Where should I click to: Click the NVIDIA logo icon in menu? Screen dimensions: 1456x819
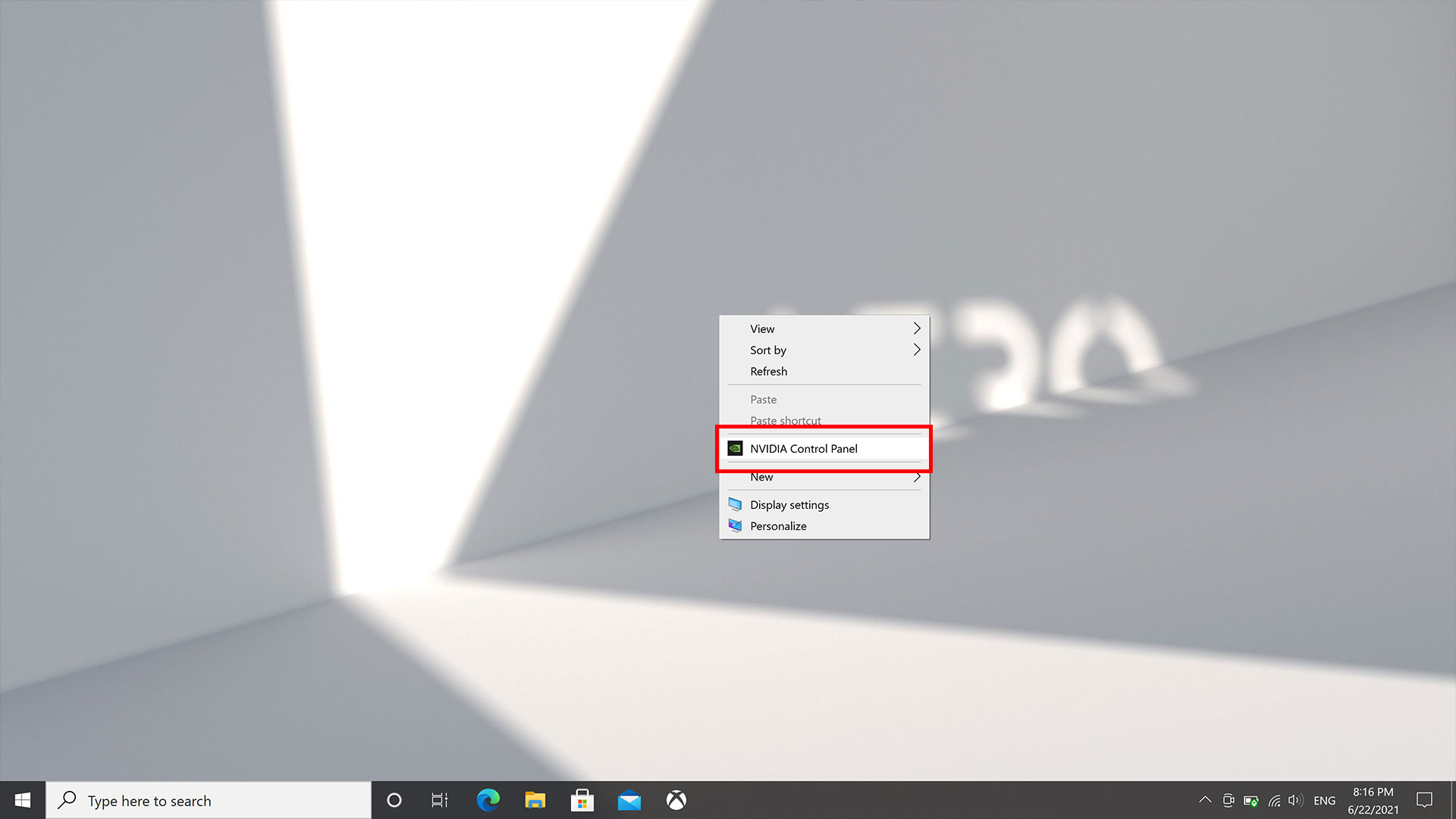tap(735, 449)
